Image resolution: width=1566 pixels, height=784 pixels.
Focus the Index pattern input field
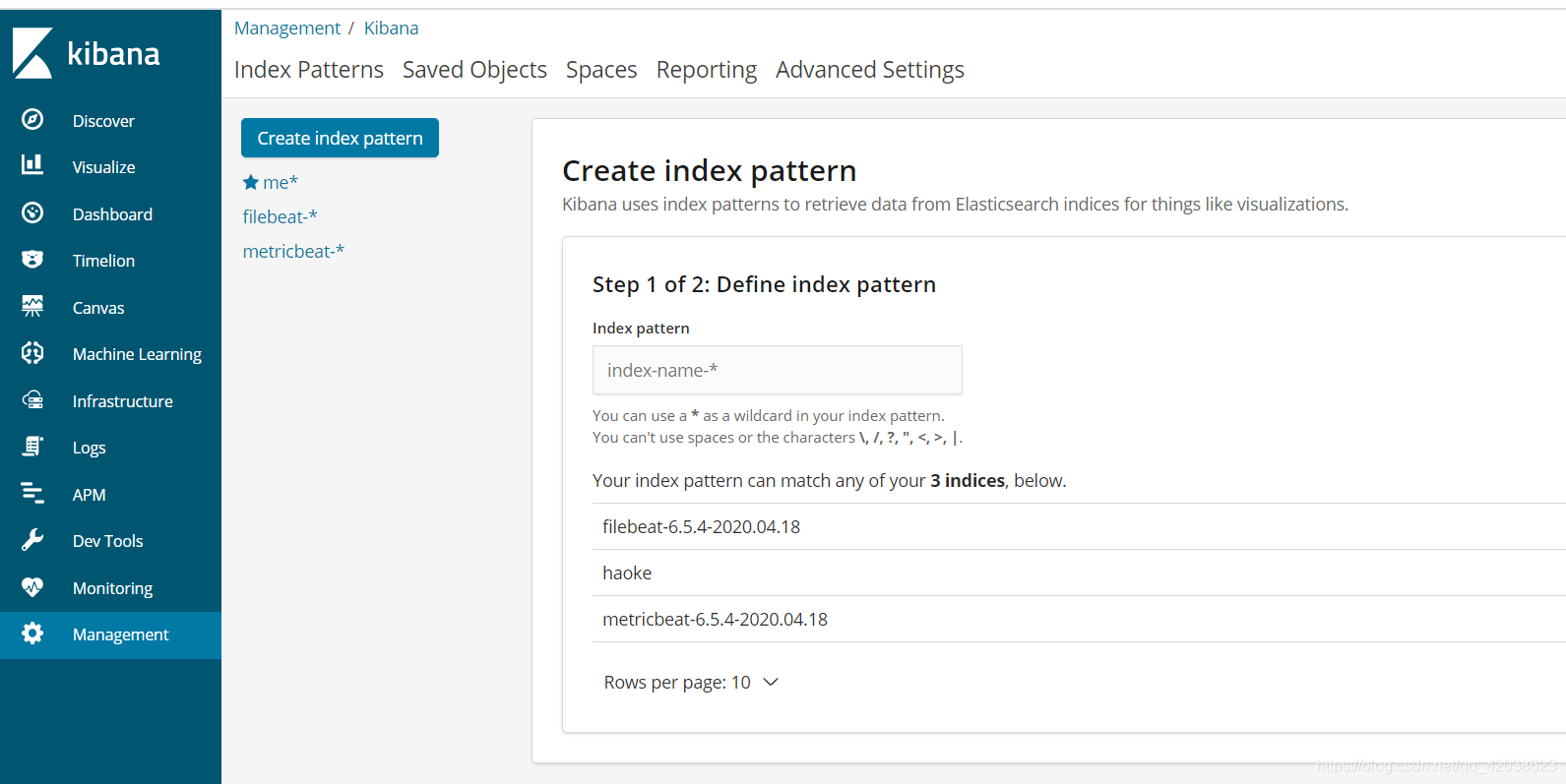[x=778, y=370]
